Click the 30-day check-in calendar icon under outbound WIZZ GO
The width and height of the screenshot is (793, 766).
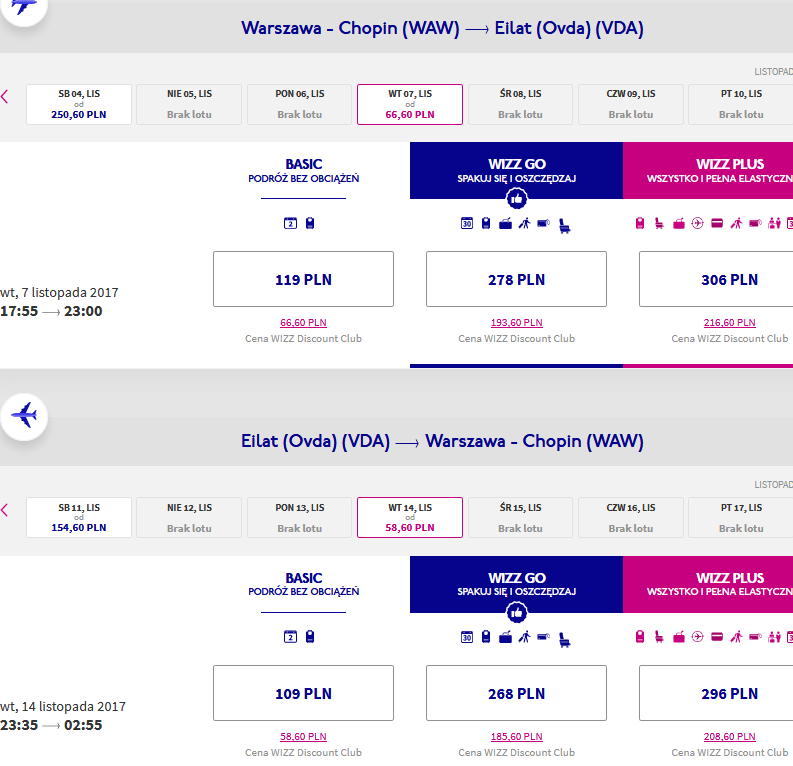click(467, 223)
